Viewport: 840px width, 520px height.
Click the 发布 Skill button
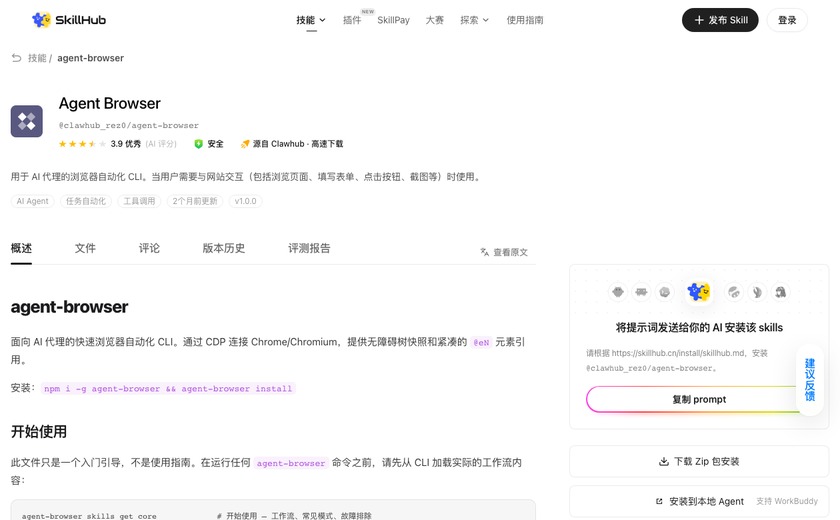pyautogui.click(x=720, y=20)
